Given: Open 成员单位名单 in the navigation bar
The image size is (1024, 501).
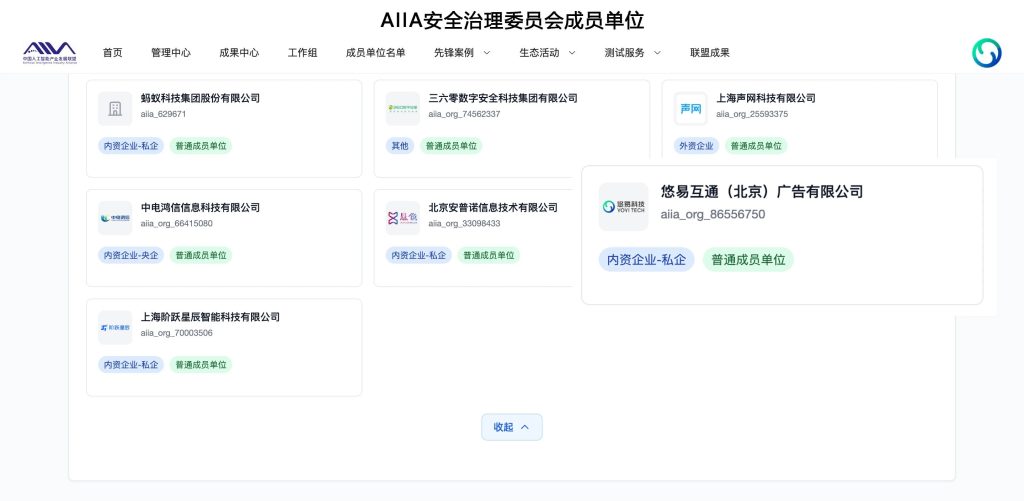Looking at the screenshot, I should pyautogui.click(x=375, y=53).
